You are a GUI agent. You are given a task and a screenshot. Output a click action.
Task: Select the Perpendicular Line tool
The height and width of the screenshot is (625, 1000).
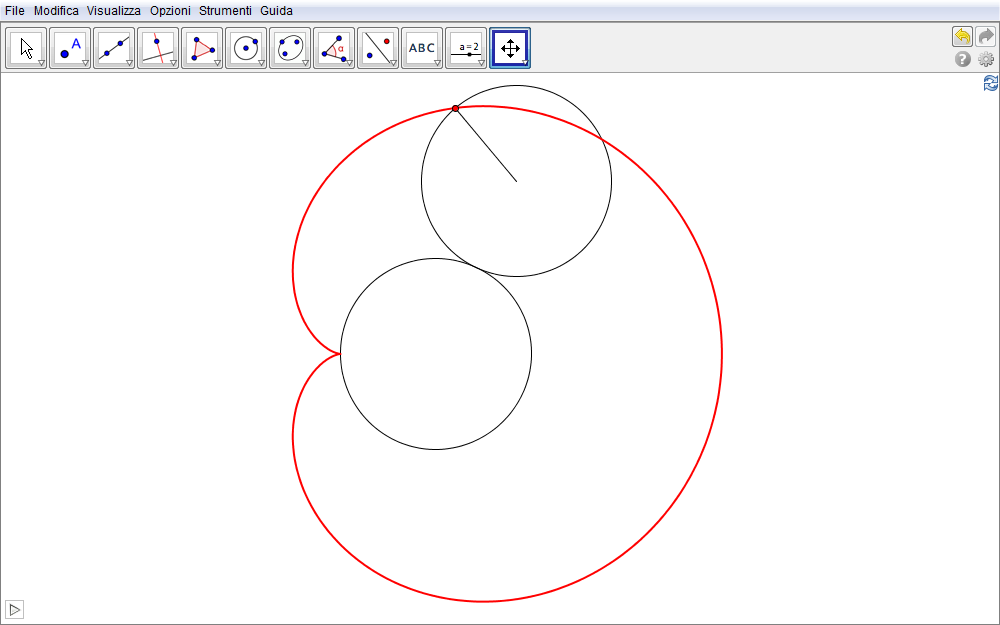[x=158, y=48]
